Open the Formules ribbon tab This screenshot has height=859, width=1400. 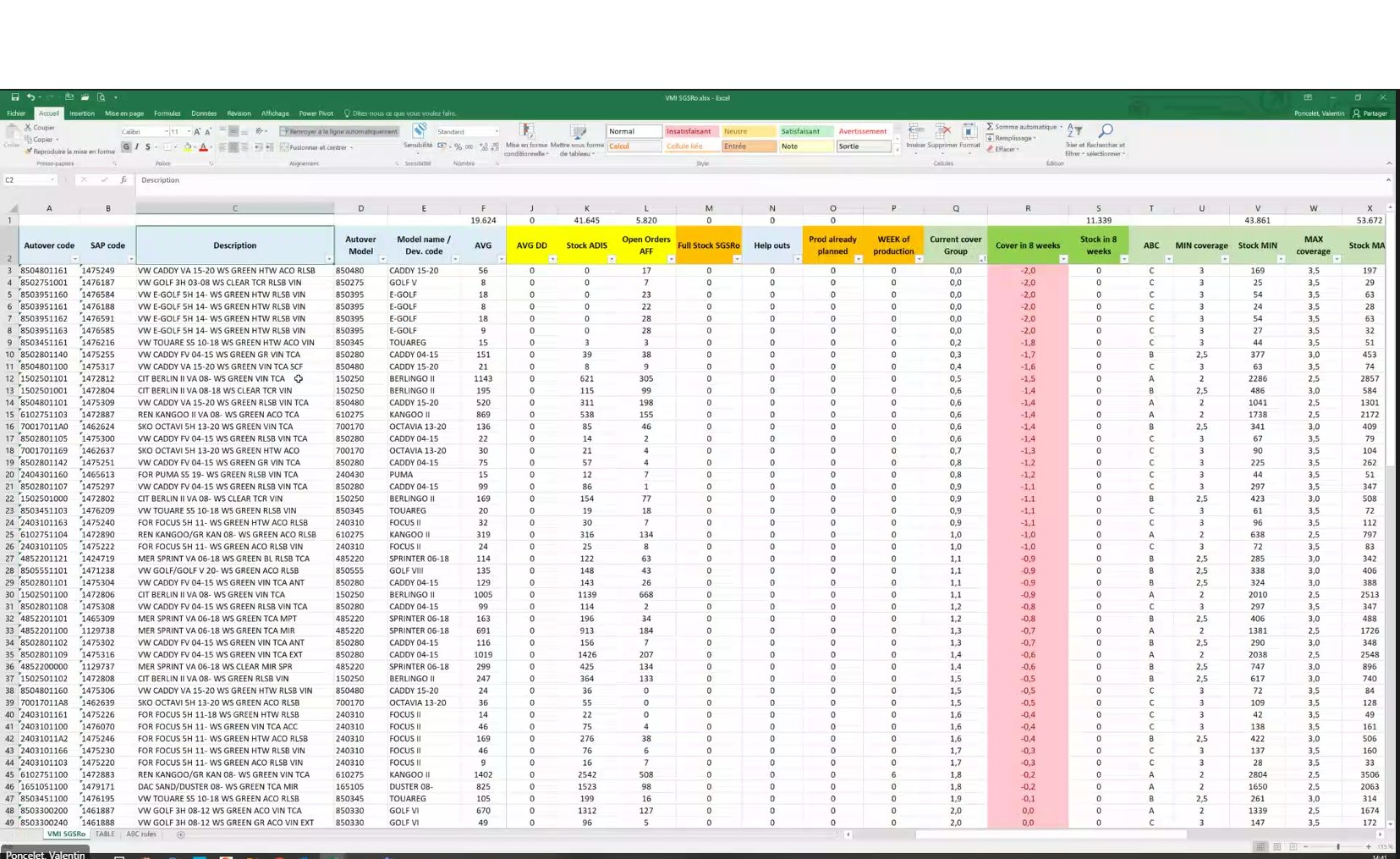tap(167, 113)
